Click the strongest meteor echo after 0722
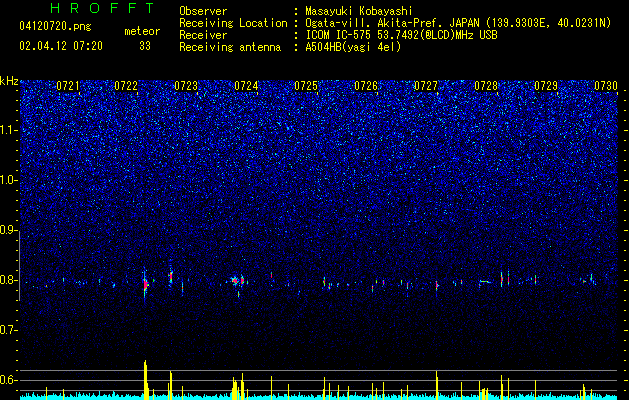 [x=146, y=284]
